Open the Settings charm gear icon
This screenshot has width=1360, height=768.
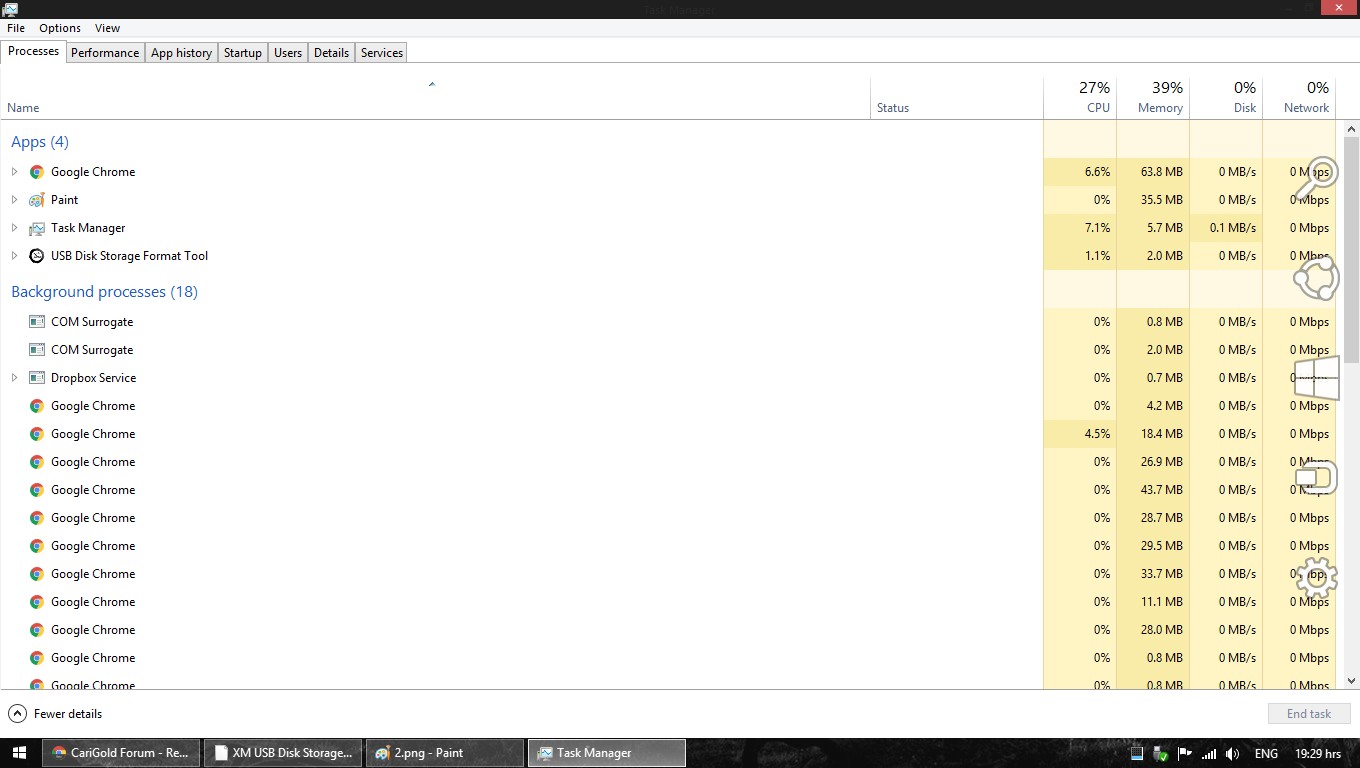point(1316,577)
